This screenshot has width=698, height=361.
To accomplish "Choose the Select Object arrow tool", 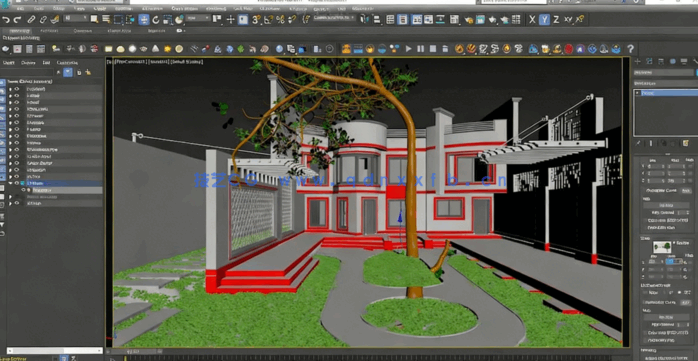I will click(94, 19).
